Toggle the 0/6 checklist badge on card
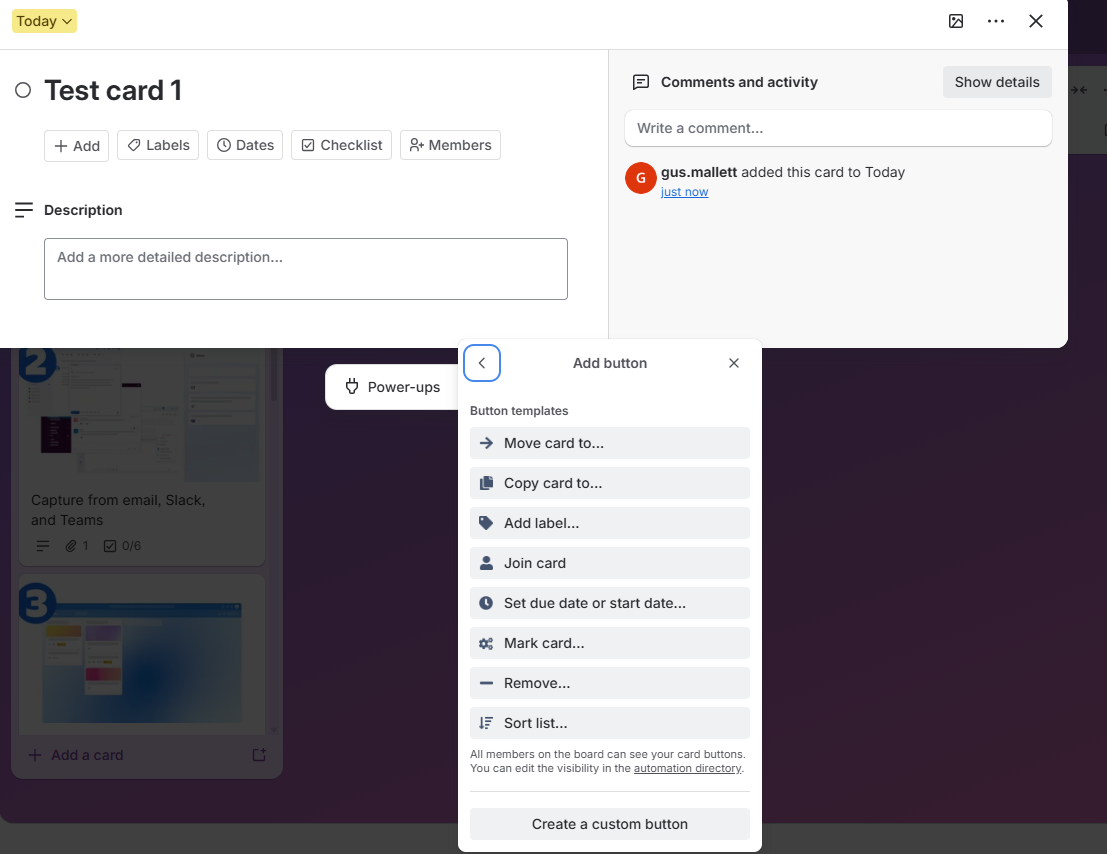This screenshot has height=854, width=1107. 122,545
